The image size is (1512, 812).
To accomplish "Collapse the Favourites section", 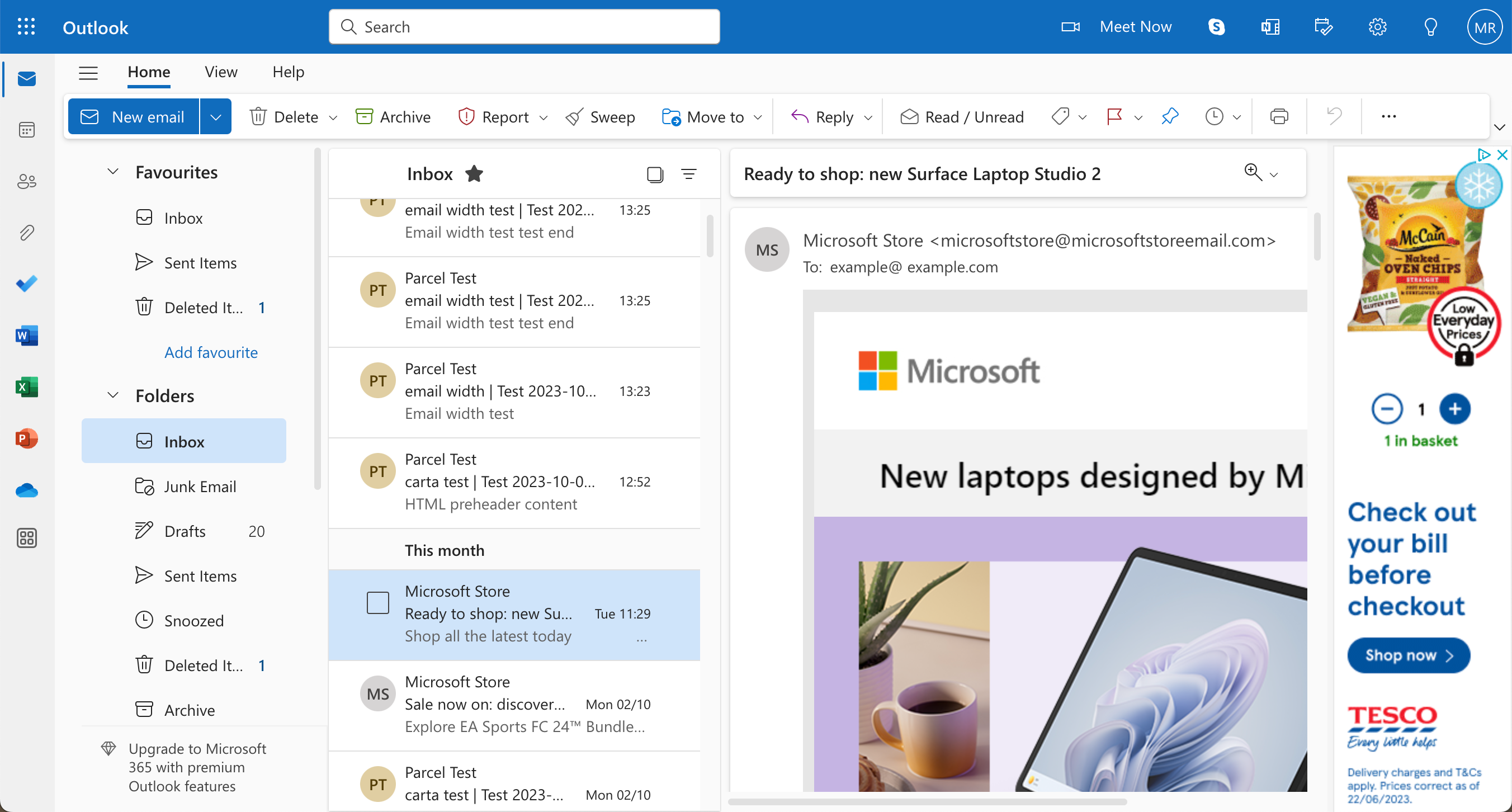I will point(113,172).
